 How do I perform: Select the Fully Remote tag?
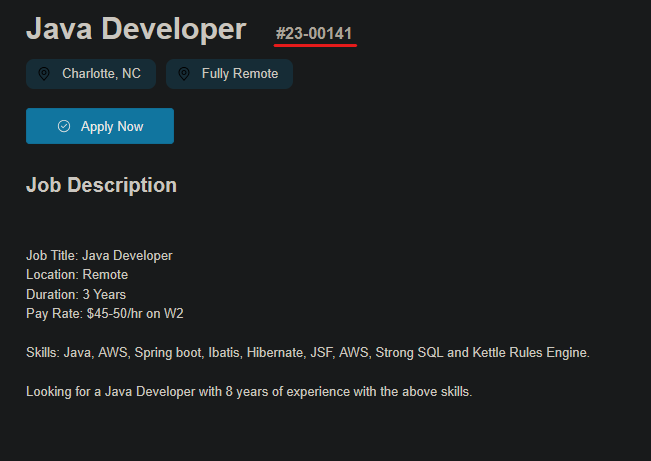tap(229, 74)
